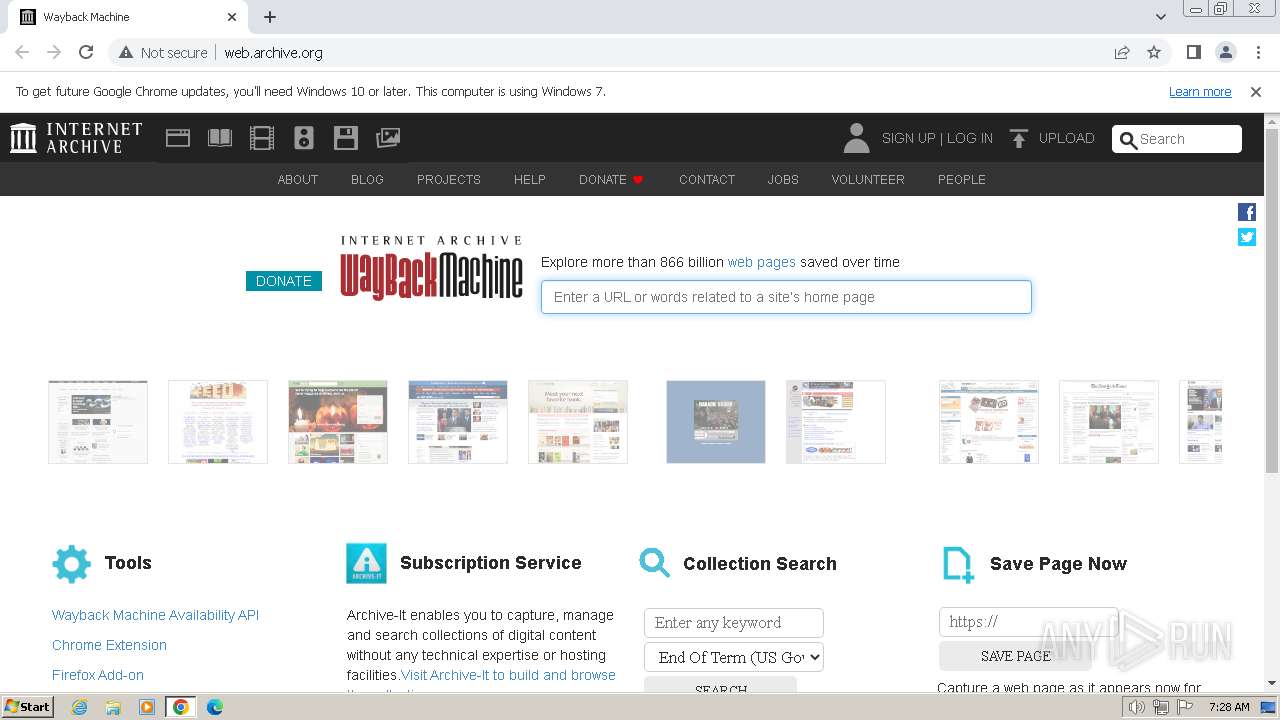
Task: Click the Archive-It Subscription Service icon
Action: 366,564
